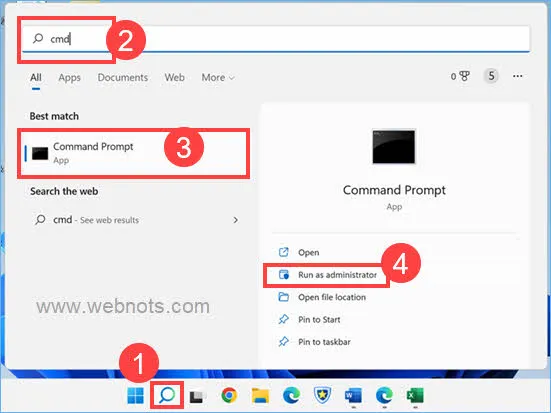Launch Microsoft Excel from the taskbar
Screen dimensions: 551x413
[415, 396]
